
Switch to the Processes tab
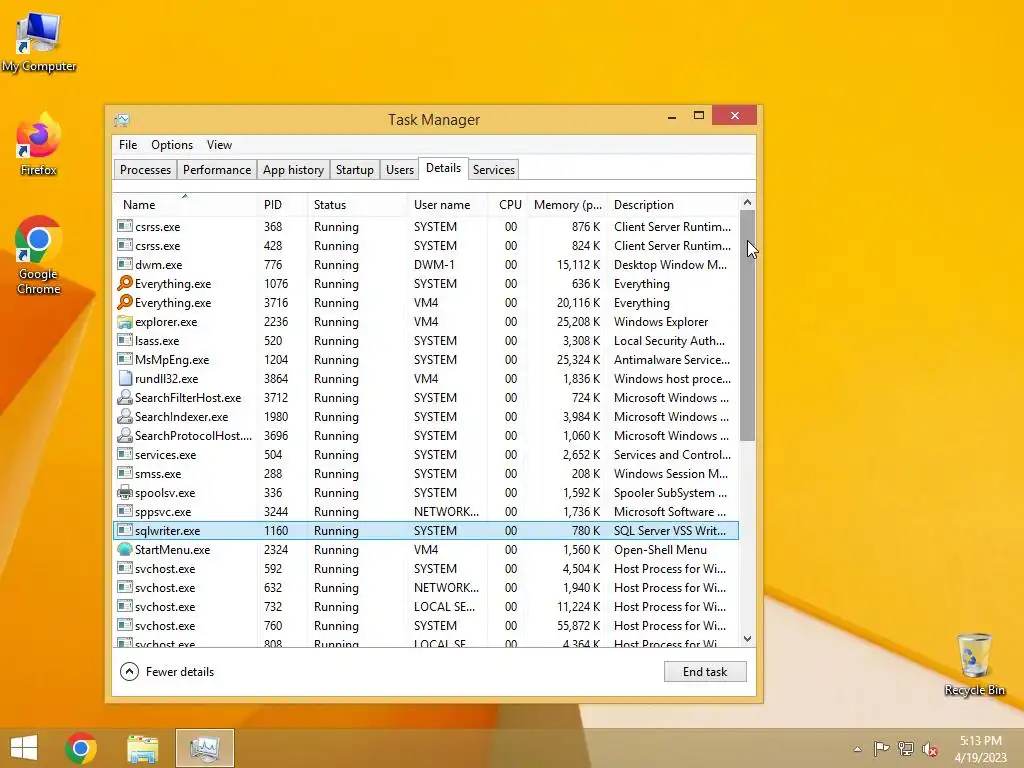pyautogui.click(x=145, y=170)
